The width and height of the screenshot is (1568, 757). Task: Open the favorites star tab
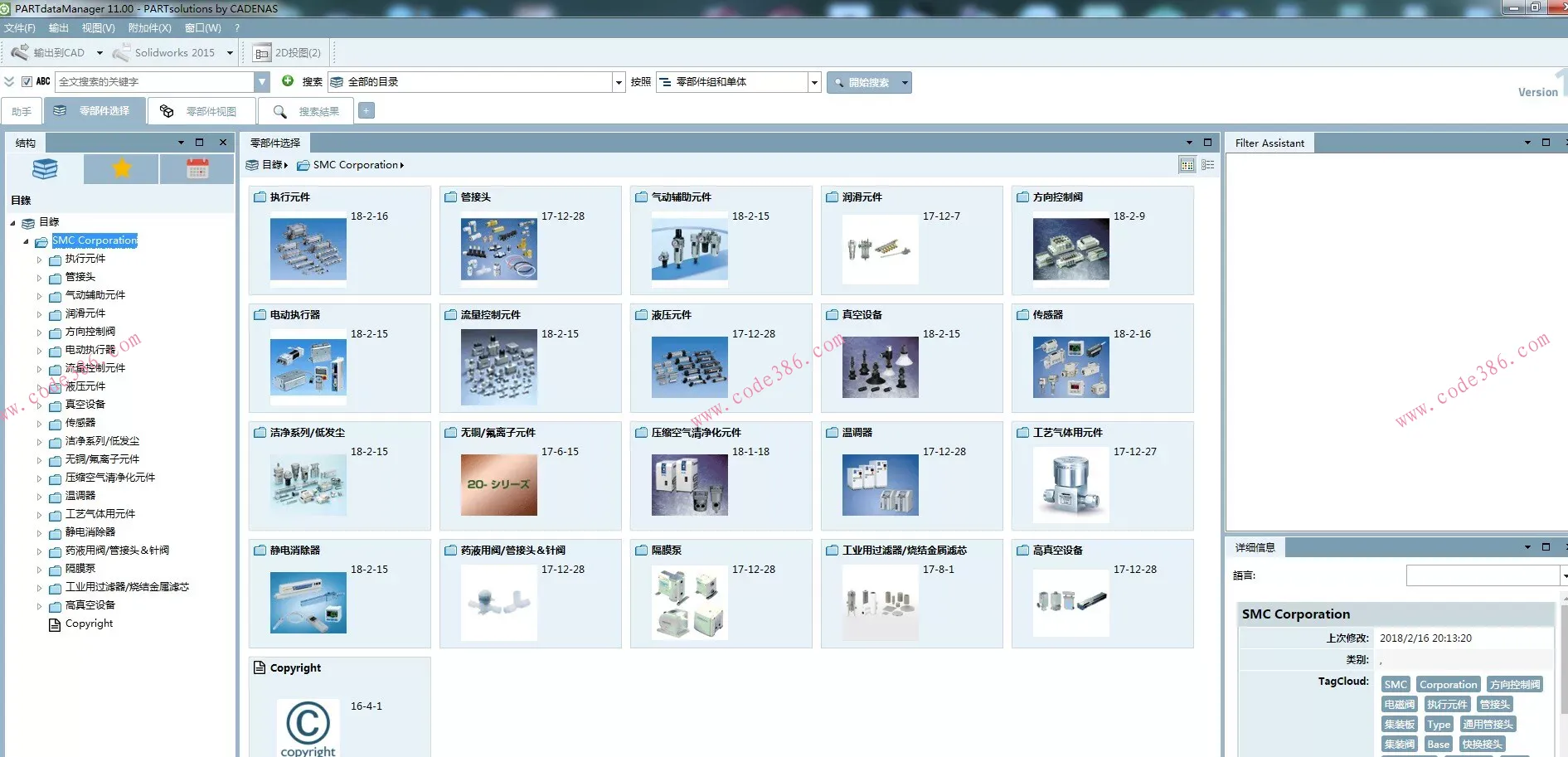point(122,169)
